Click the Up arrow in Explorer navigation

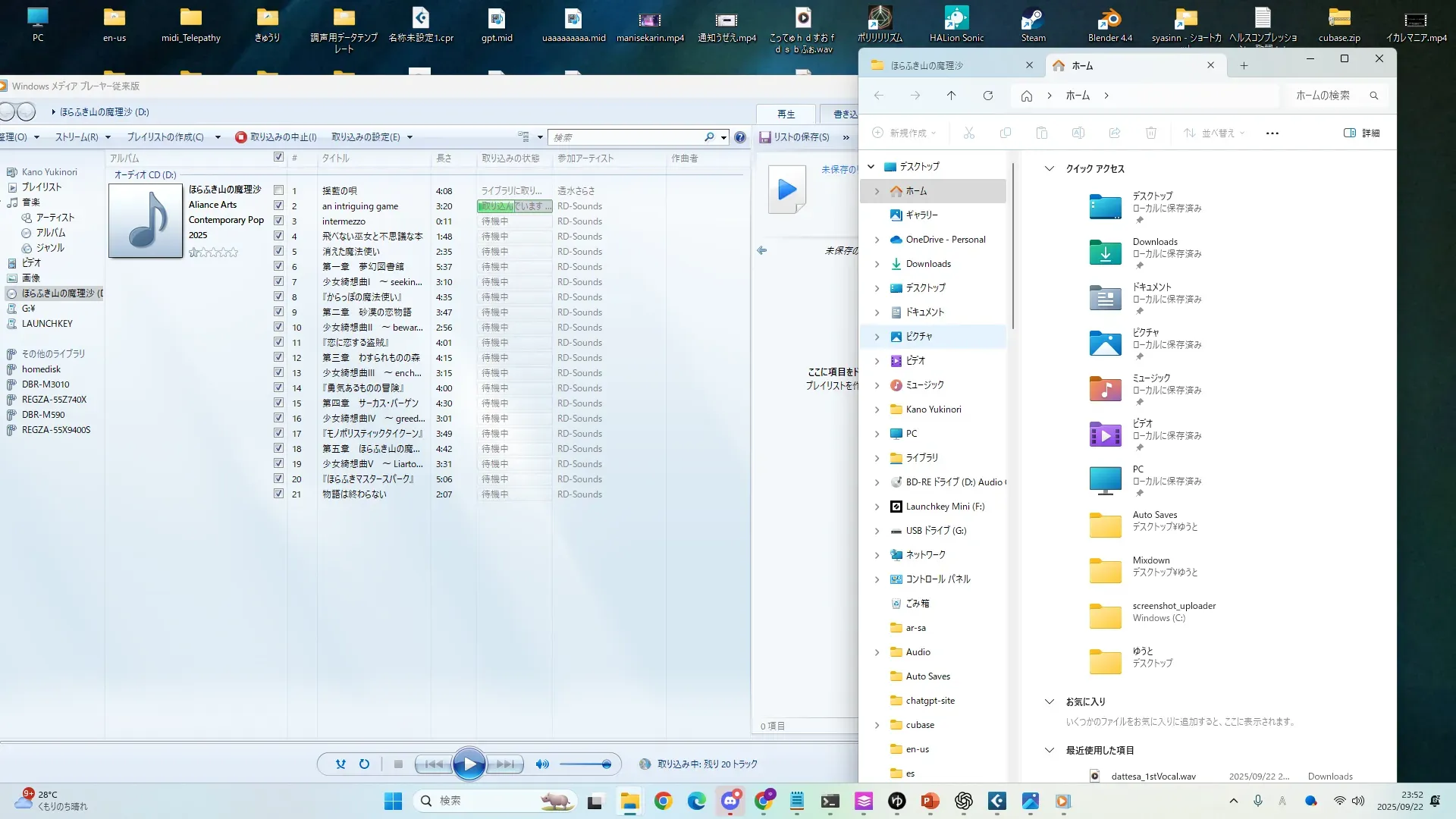[951, 96]
